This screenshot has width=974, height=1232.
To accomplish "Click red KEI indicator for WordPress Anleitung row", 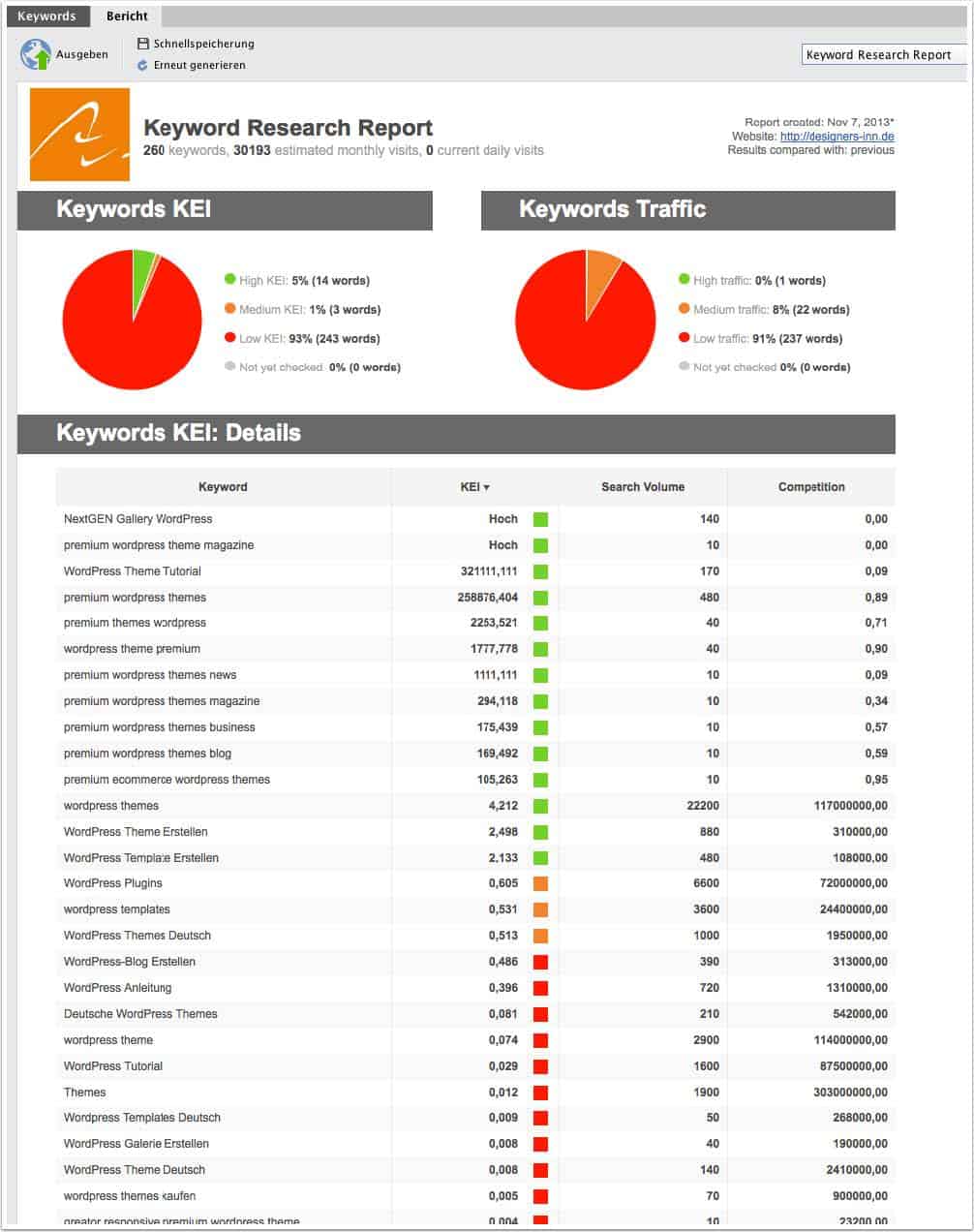I will (x=540, y=988).
